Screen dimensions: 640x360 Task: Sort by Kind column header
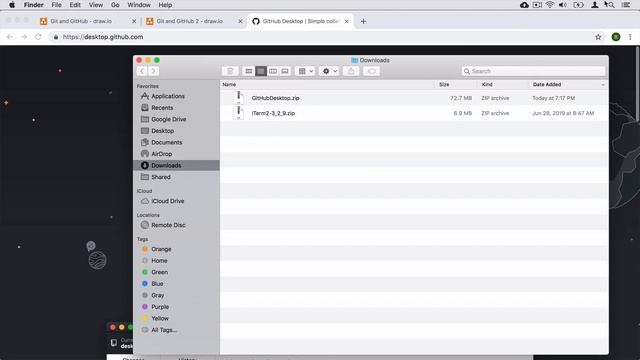pyautogui.click(x=487, y=84)
